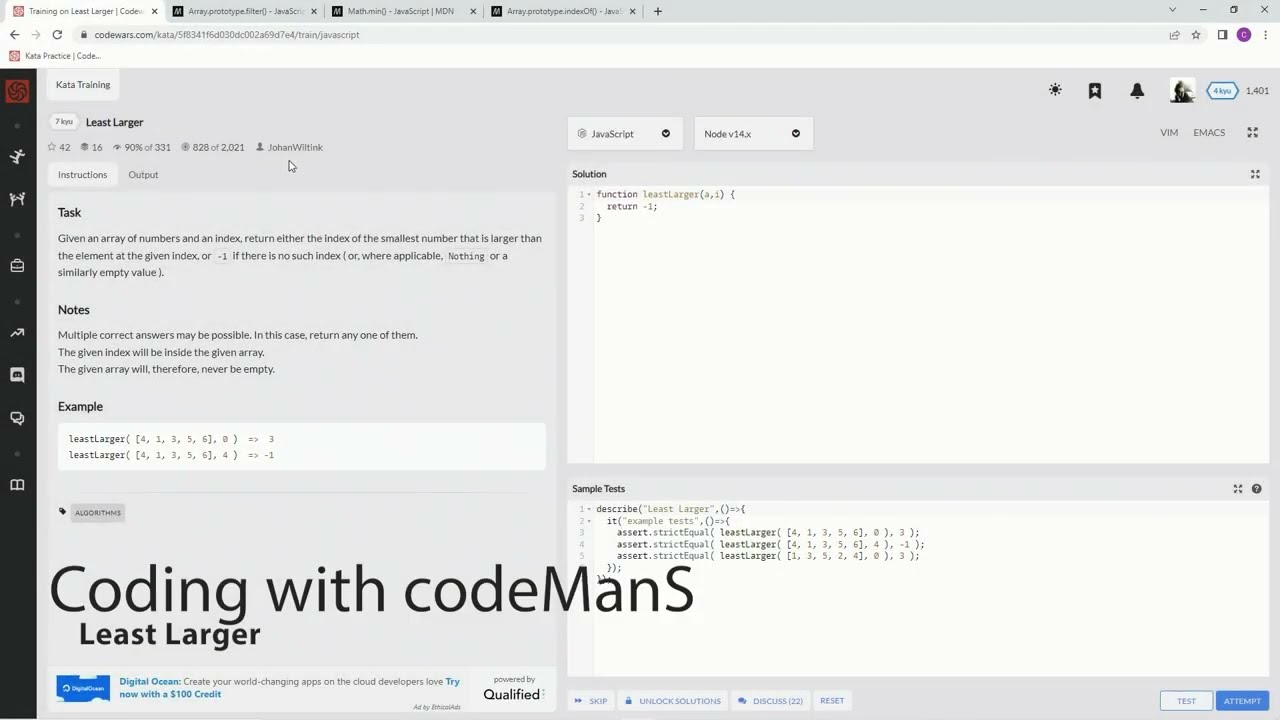Switch to the Math.min() MDN browser tab

pos(404,11)
